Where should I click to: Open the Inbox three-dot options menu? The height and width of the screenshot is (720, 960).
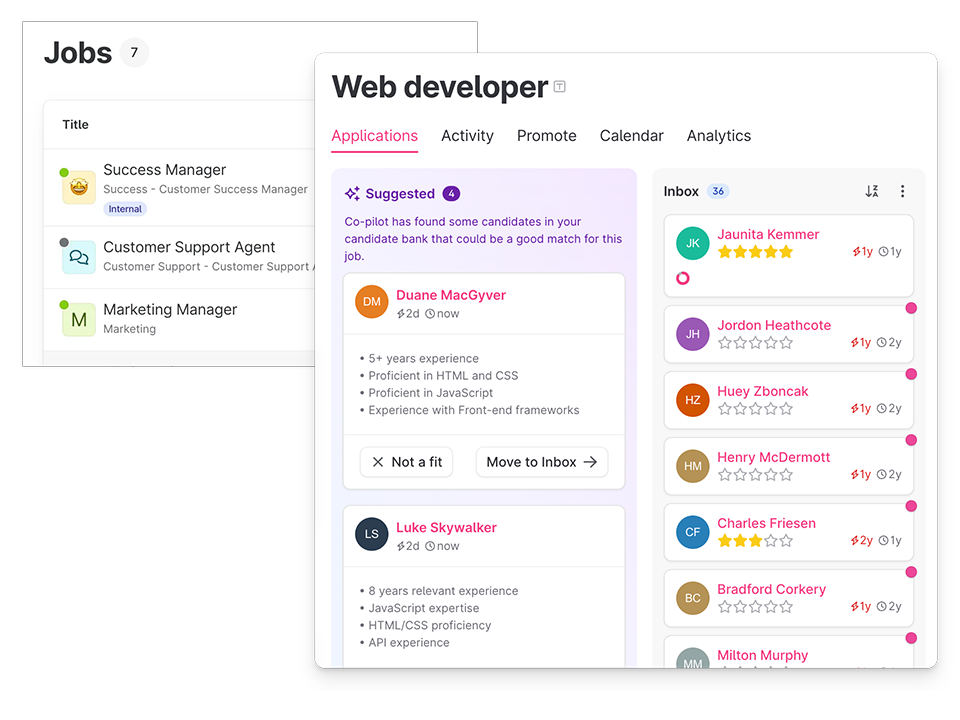[902, 191]
